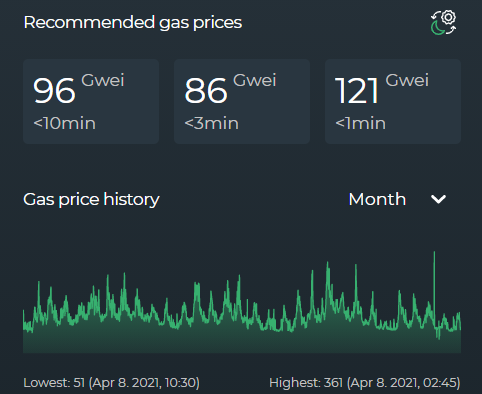Click the <3min confirmation time label
This screenshot has height=394, width=482.
coord(212,123)
